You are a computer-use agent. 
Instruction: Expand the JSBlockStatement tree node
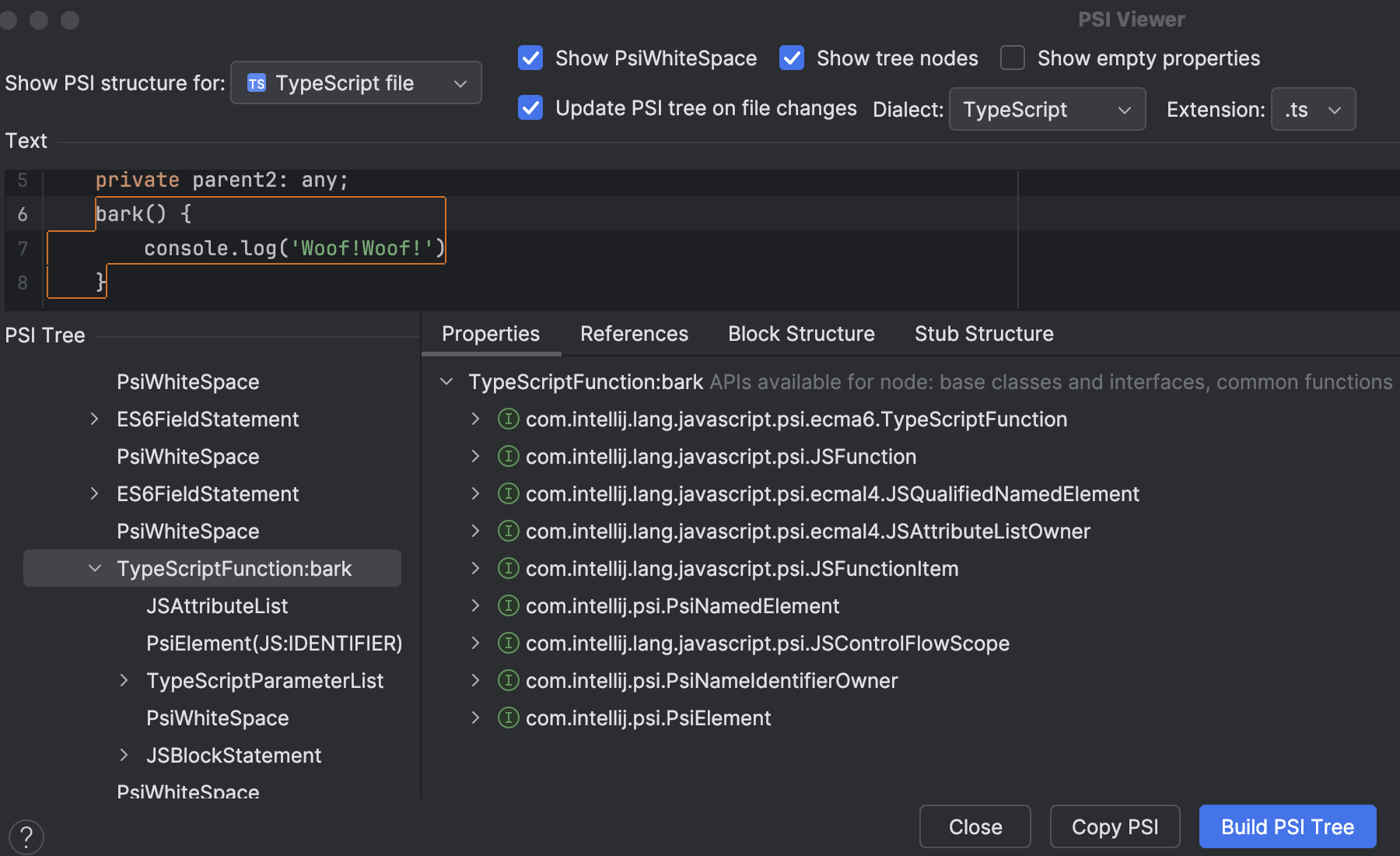coord(124,755)
